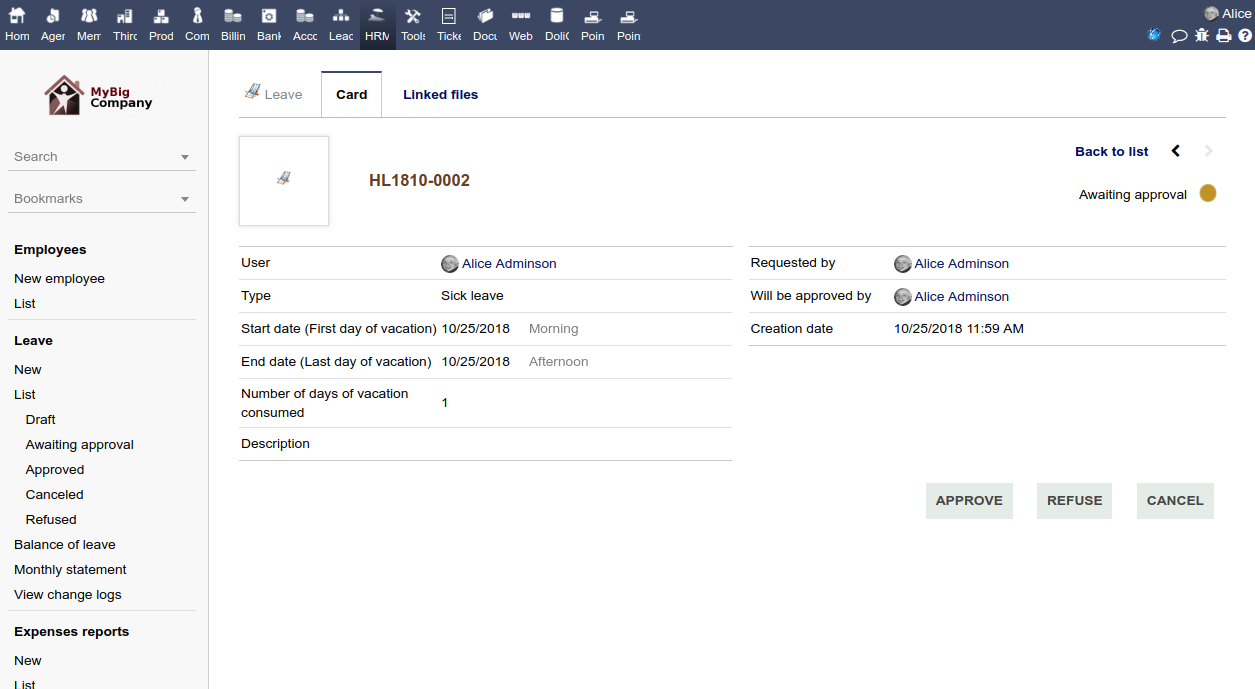Click the printer icon in header
Screen dimensions: 1255x689
1223,35
